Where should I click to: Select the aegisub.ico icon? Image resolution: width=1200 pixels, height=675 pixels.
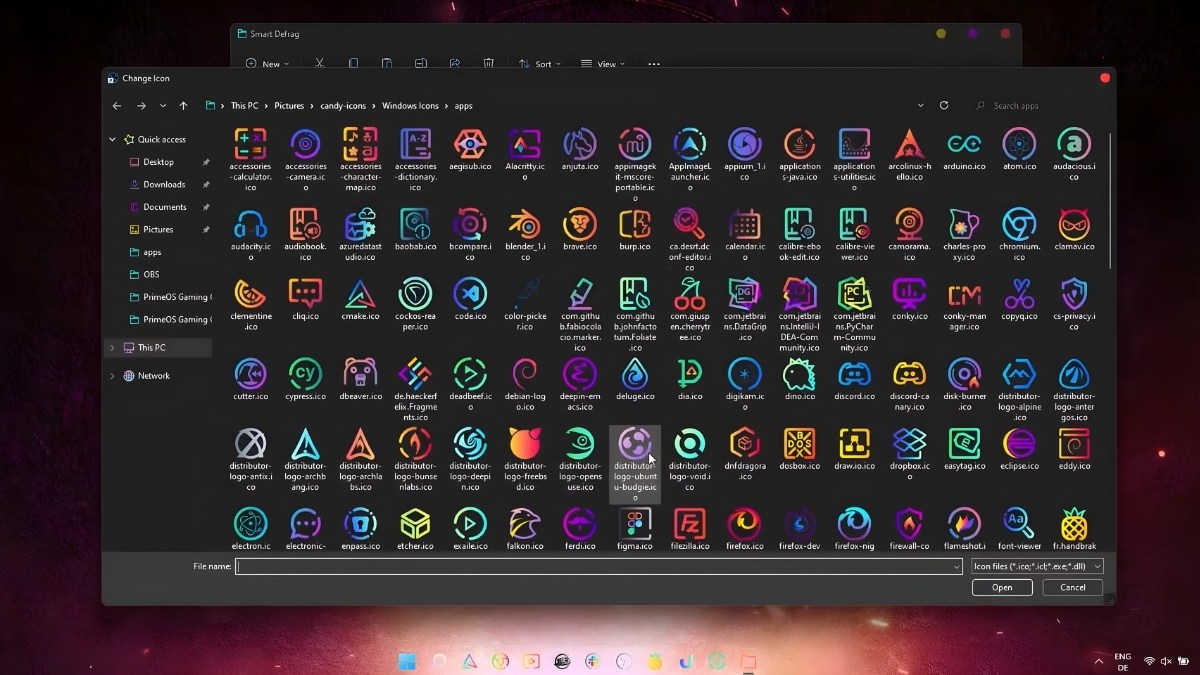tap(470, 150)
